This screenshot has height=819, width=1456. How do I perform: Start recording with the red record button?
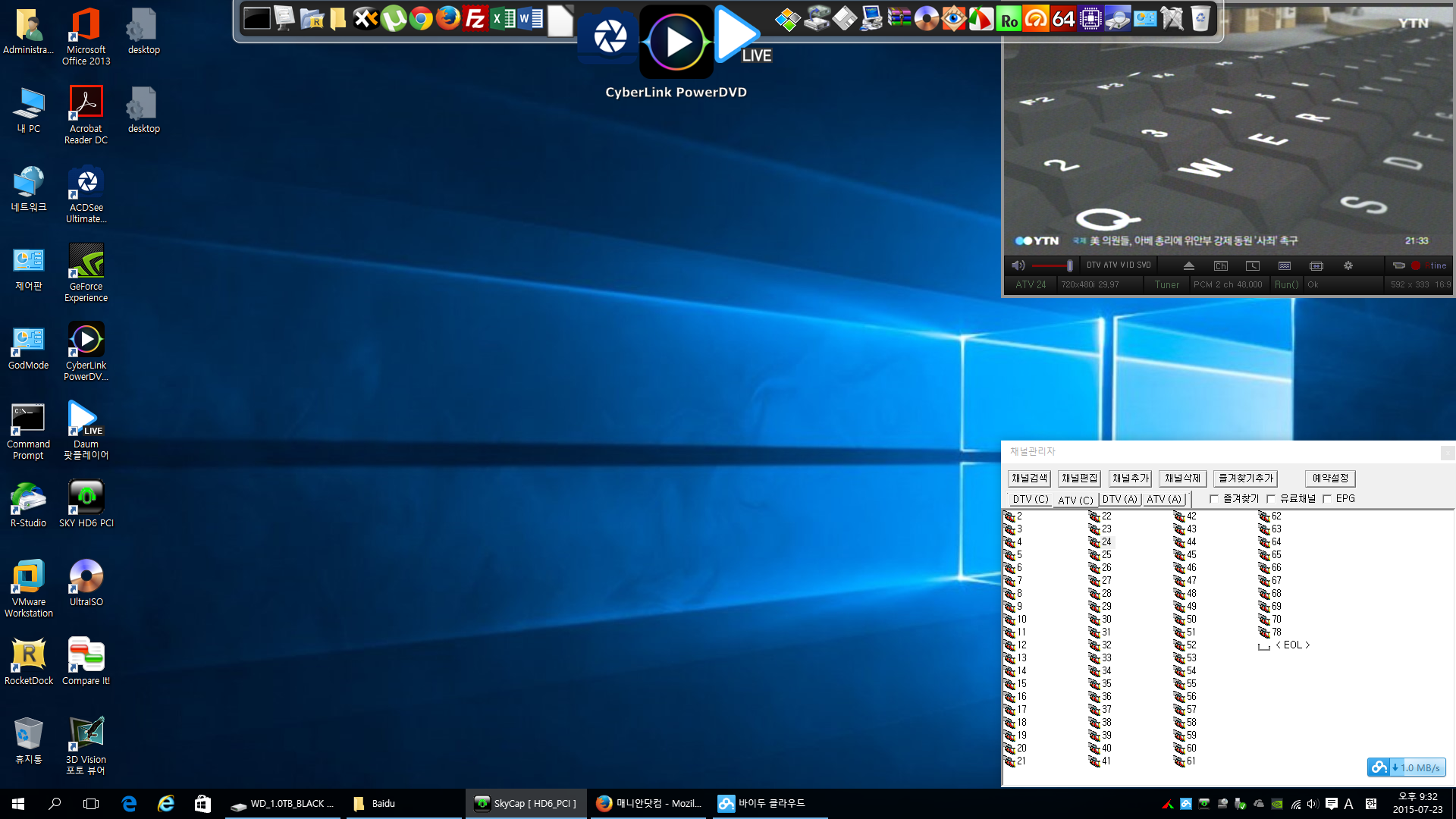[x=1416, y=265]
